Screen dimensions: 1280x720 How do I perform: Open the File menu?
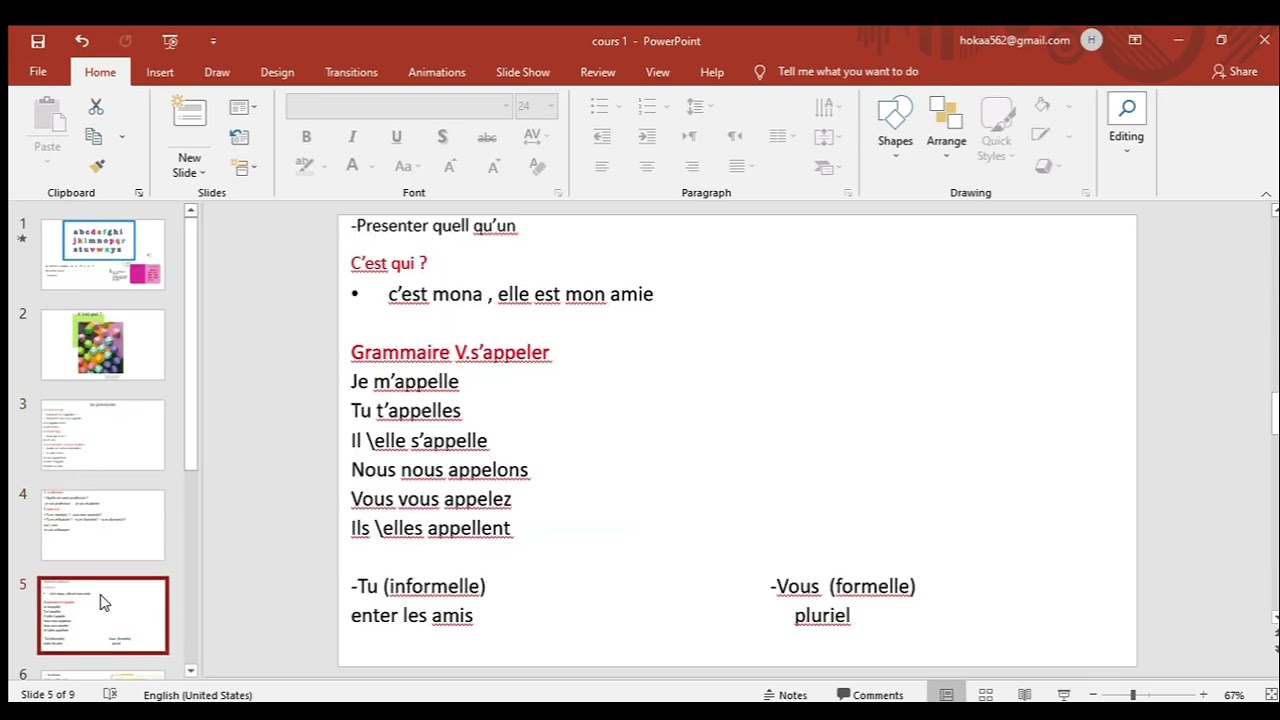(x=38, y=72)
